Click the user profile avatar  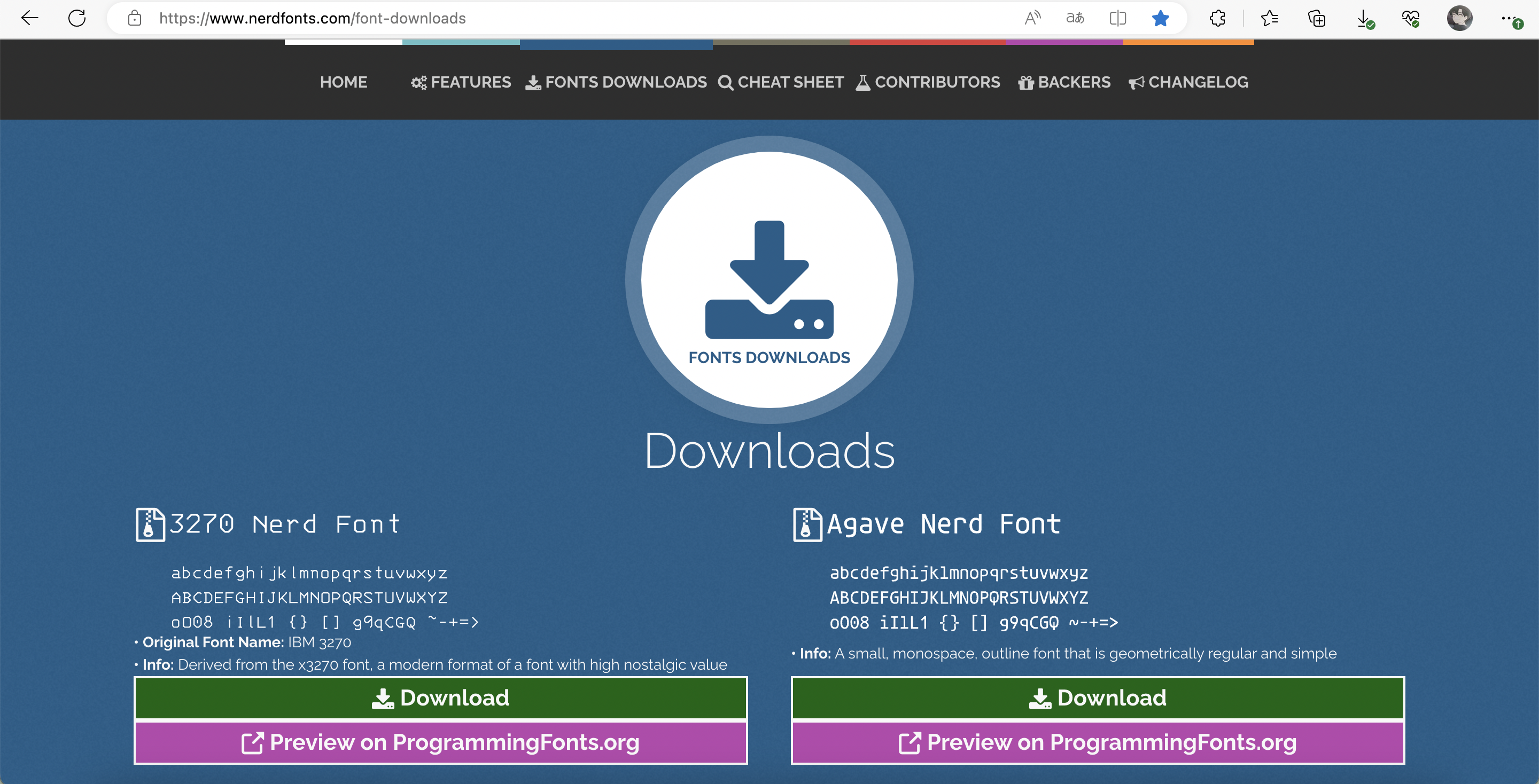[x=1459, y=18]
